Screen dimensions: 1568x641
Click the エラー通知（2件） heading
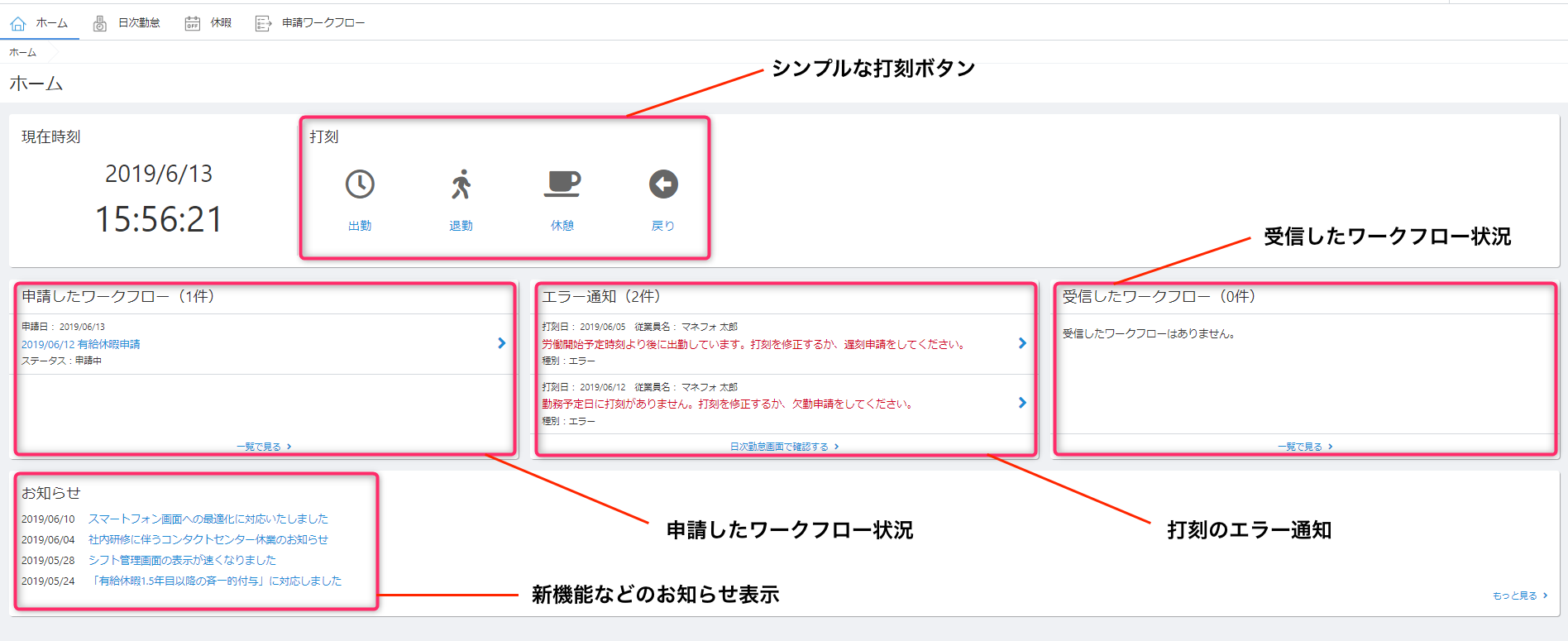click(602, 296)
